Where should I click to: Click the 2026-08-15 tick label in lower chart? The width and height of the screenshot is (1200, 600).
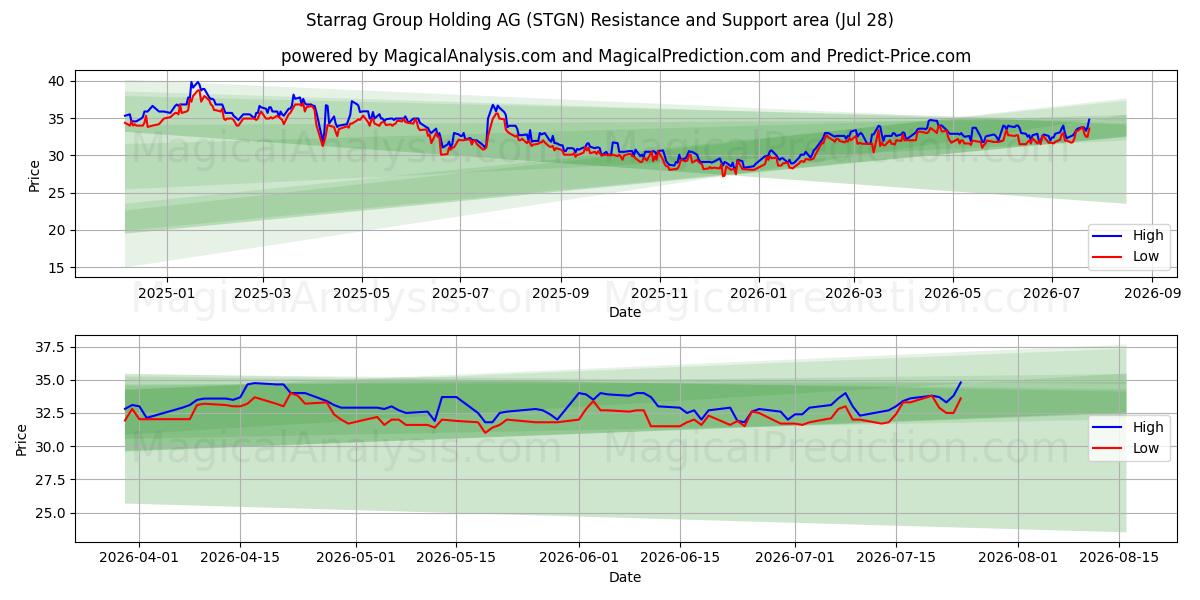coord(1120,560)
